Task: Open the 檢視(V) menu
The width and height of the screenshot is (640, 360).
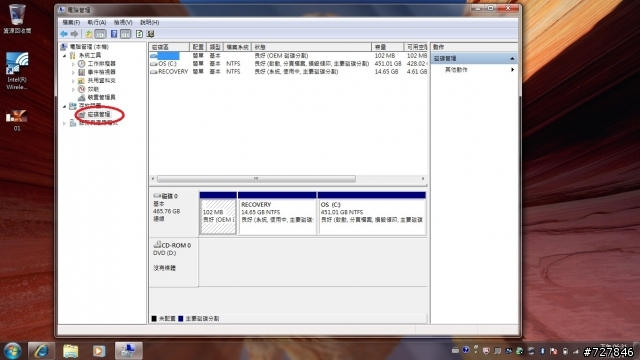Action: click(123, 22)
